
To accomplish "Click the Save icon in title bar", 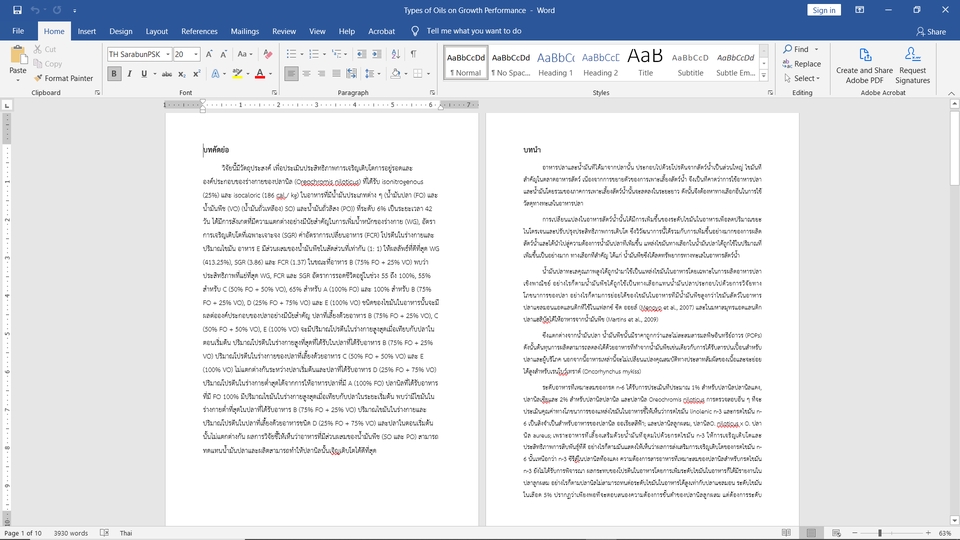I will pyautogui.click(x=17, y=10).
